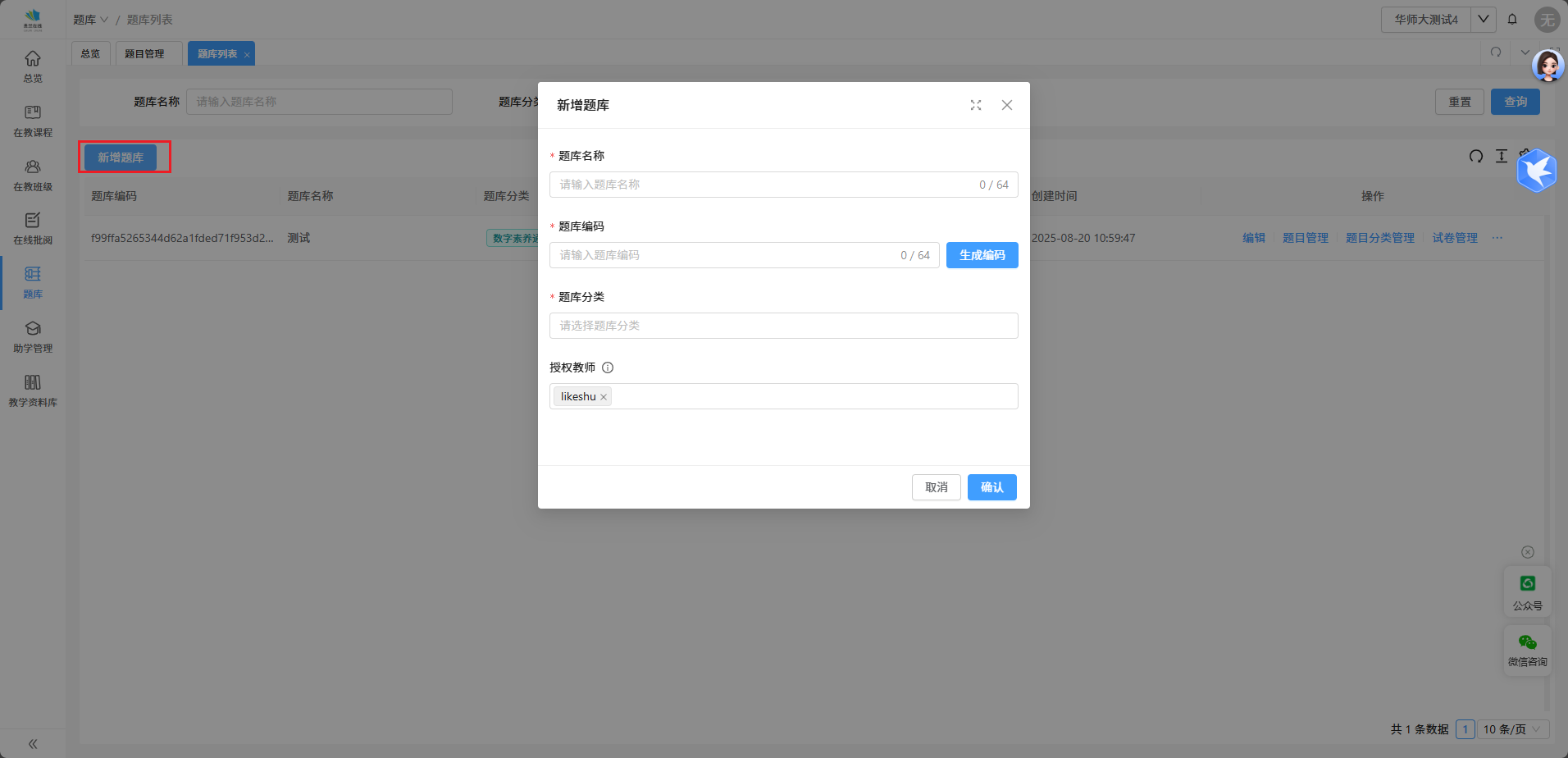
Task: Open 在教课程 in the sidebar
Action: [x=33, y=121]
